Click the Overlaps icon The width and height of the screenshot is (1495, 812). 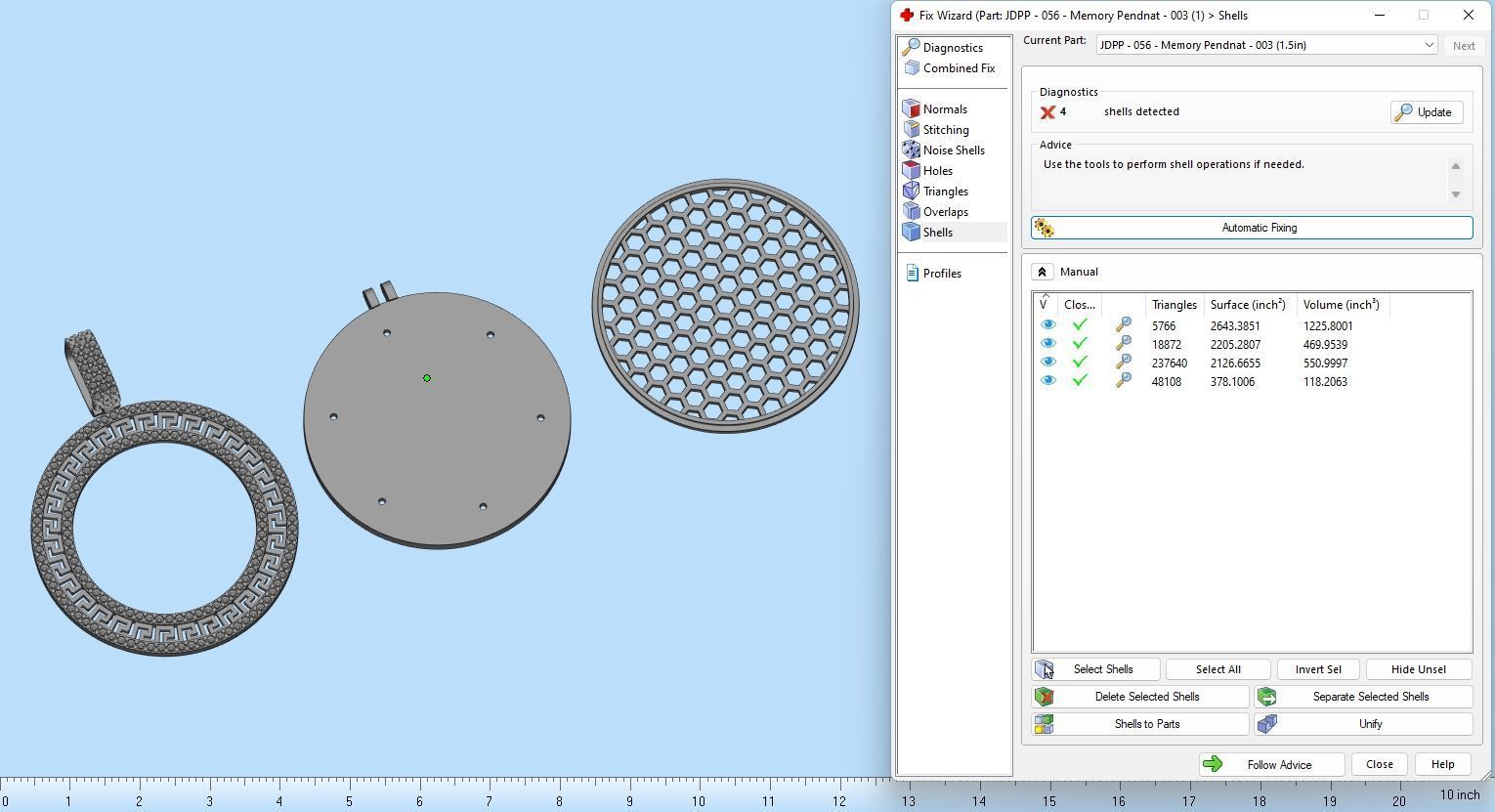(911, 212)
